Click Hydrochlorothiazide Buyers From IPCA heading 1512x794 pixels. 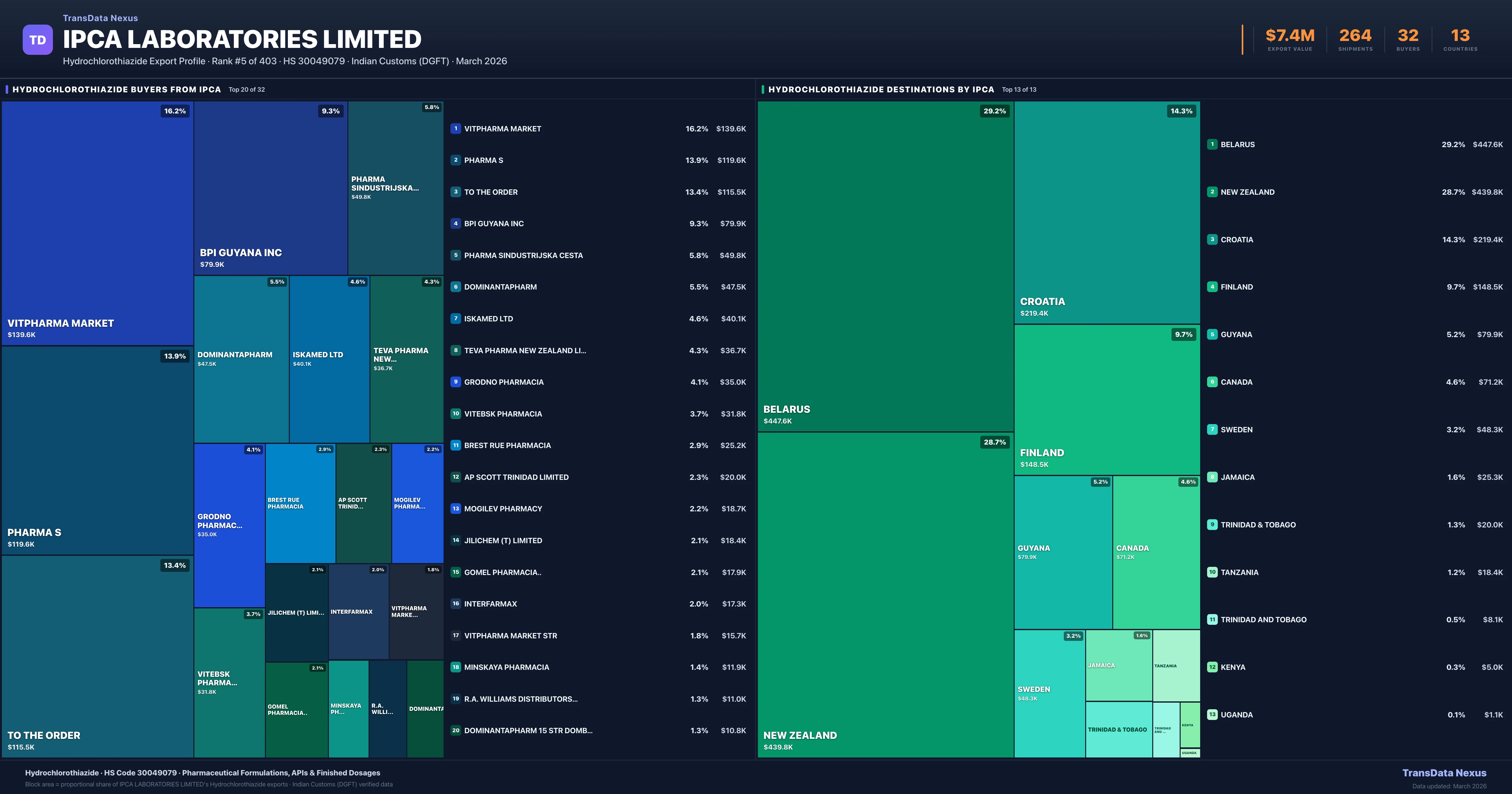(x=116, y=89)
